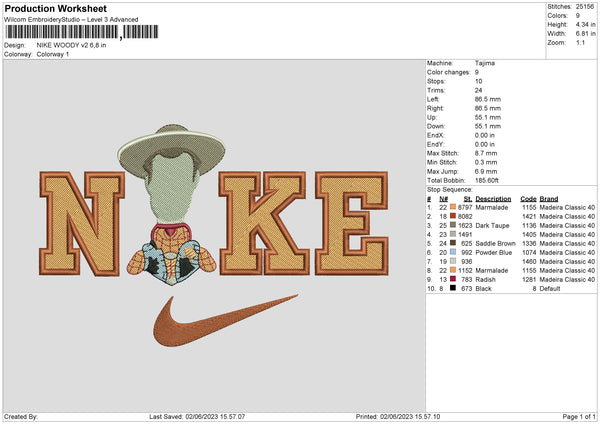This screenshot has width=600, height=424.
Task: Click the Height value 4.34 in
Action: pyautogui.click(x=585, y=24)
